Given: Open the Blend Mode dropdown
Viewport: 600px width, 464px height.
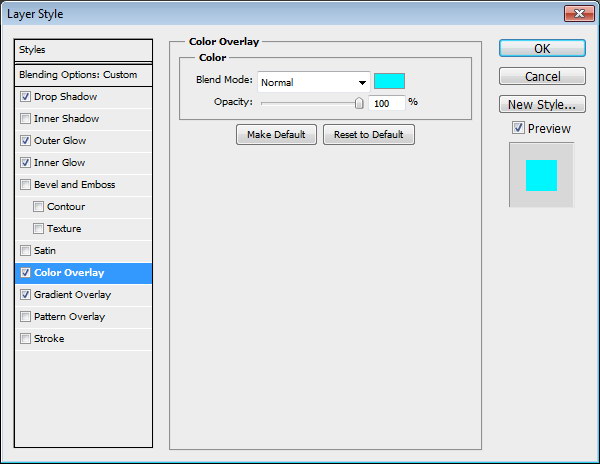Looking at the screenshot, I should (x=313, y=82).
